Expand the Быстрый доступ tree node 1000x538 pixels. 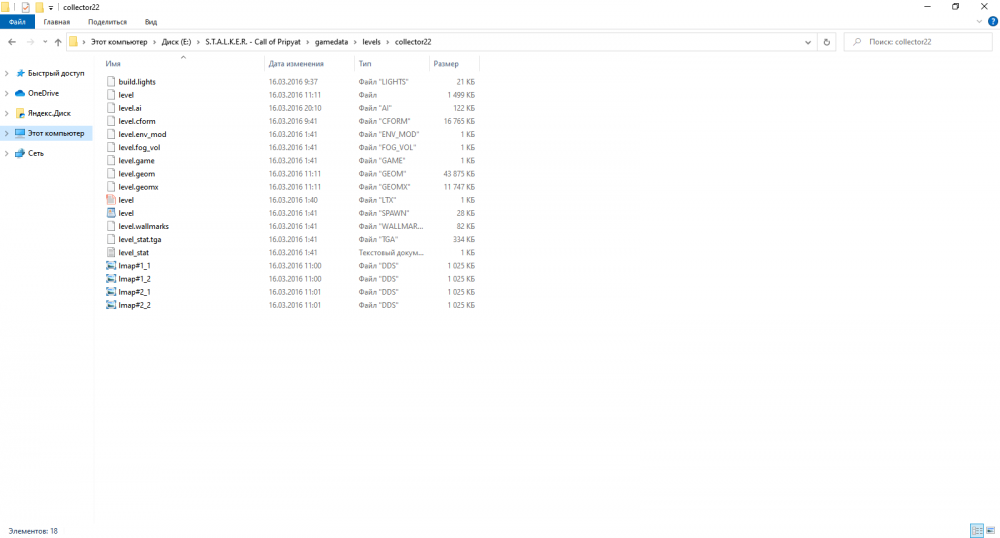pos(7,73)
